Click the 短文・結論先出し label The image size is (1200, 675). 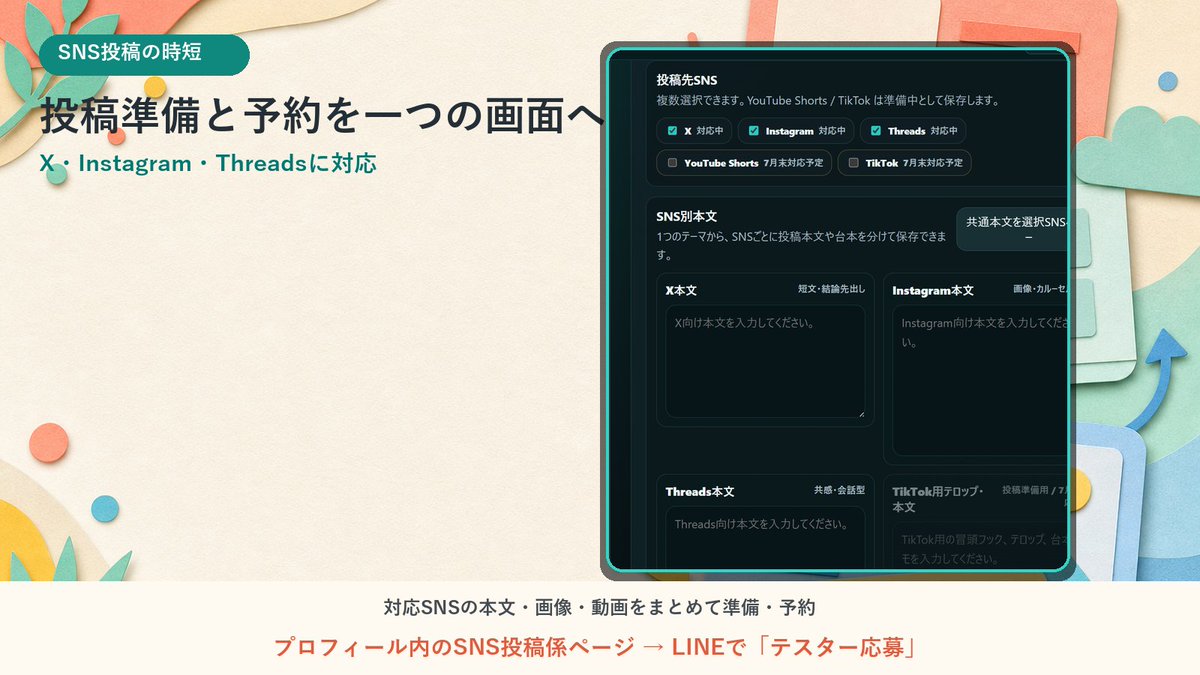click(832, 289)
